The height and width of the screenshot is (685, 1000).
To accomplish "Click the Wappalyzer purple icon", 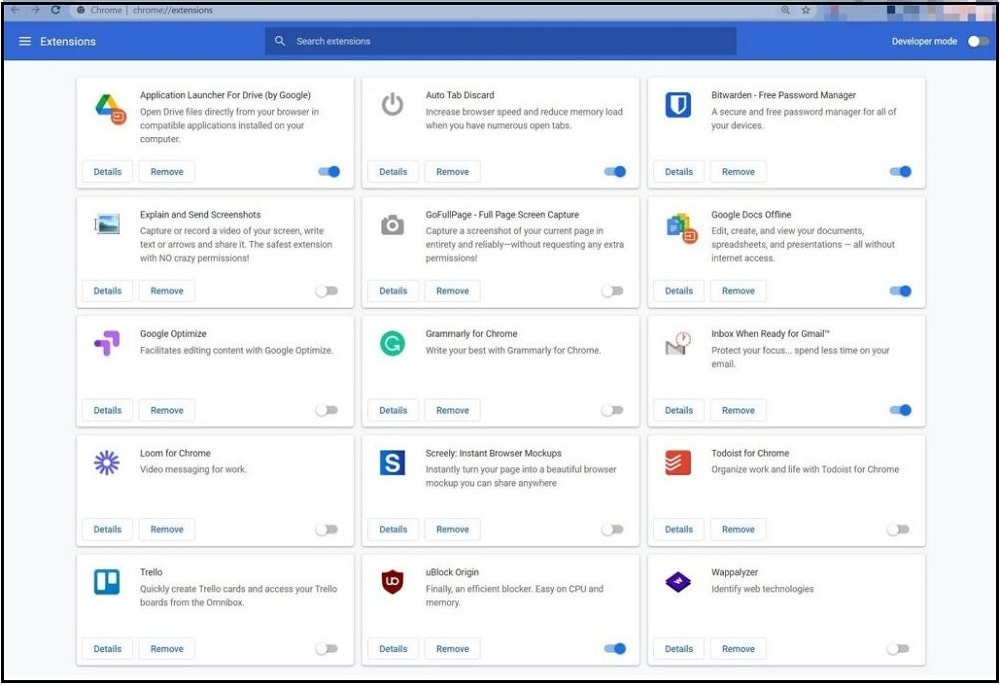I will pyautogui.click(x=678, y=582).
